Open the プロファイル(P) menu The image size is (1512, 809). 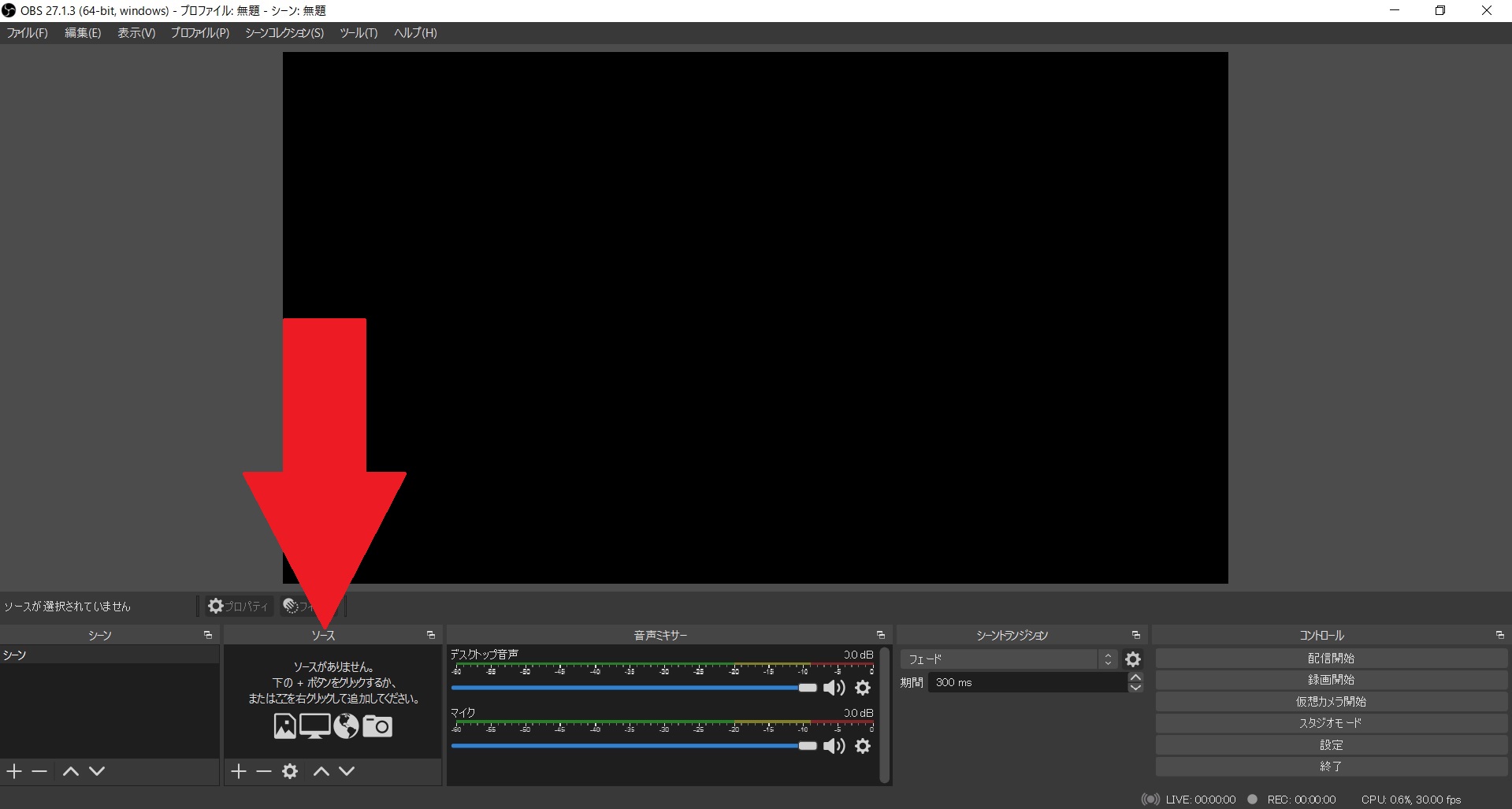(x=200, y=33)
